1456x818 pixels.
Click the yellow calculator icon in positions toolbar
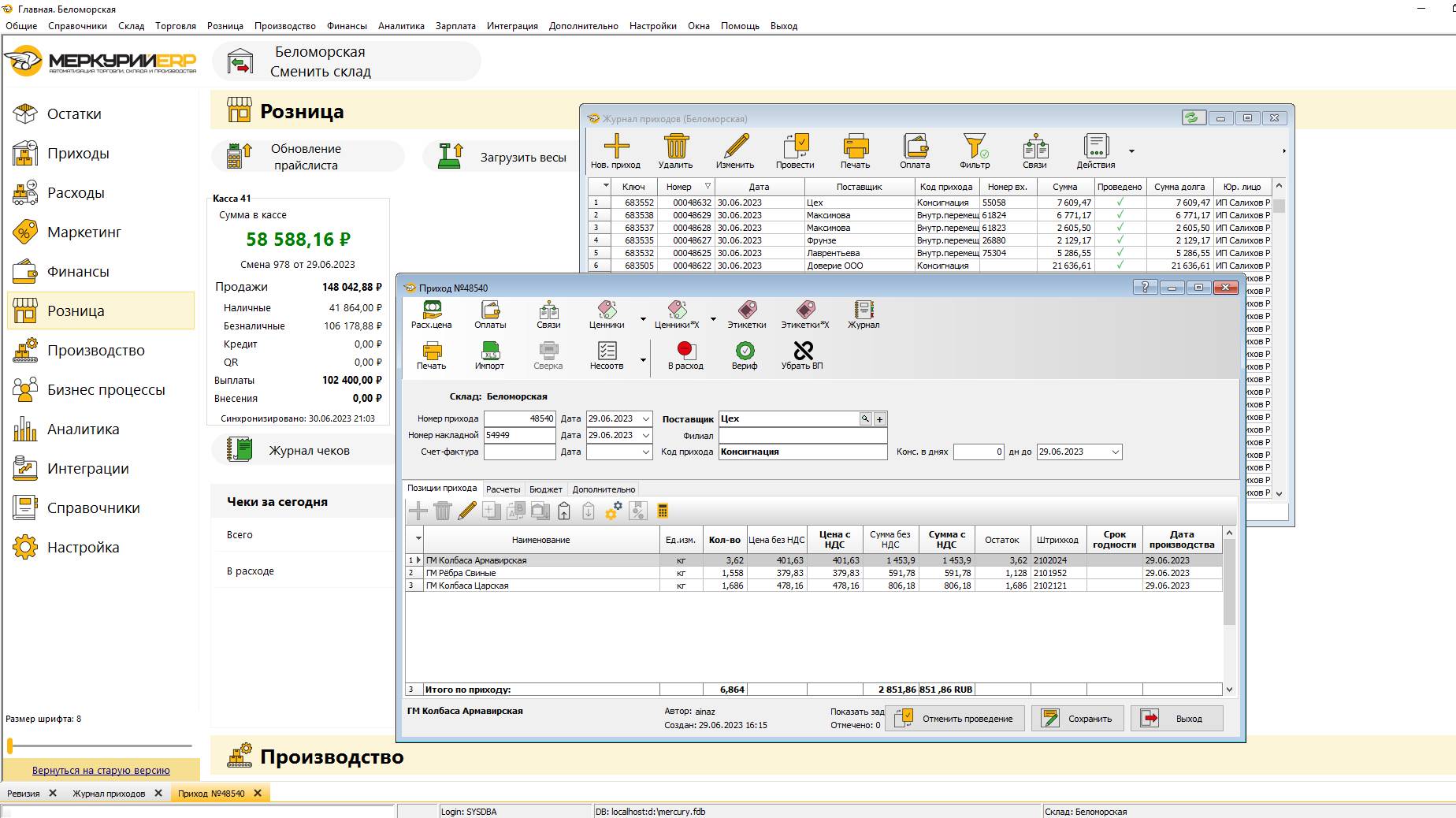(x=663, y=511)
